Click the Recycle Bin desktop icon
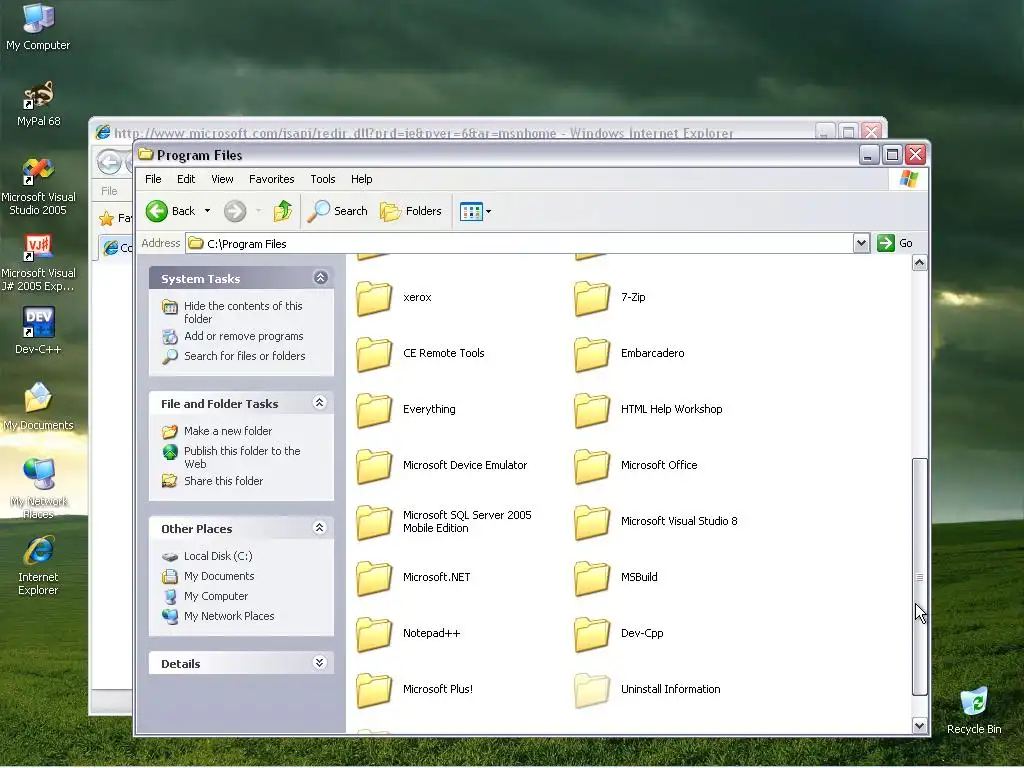 pyautogui.click(x=974, y=711)
